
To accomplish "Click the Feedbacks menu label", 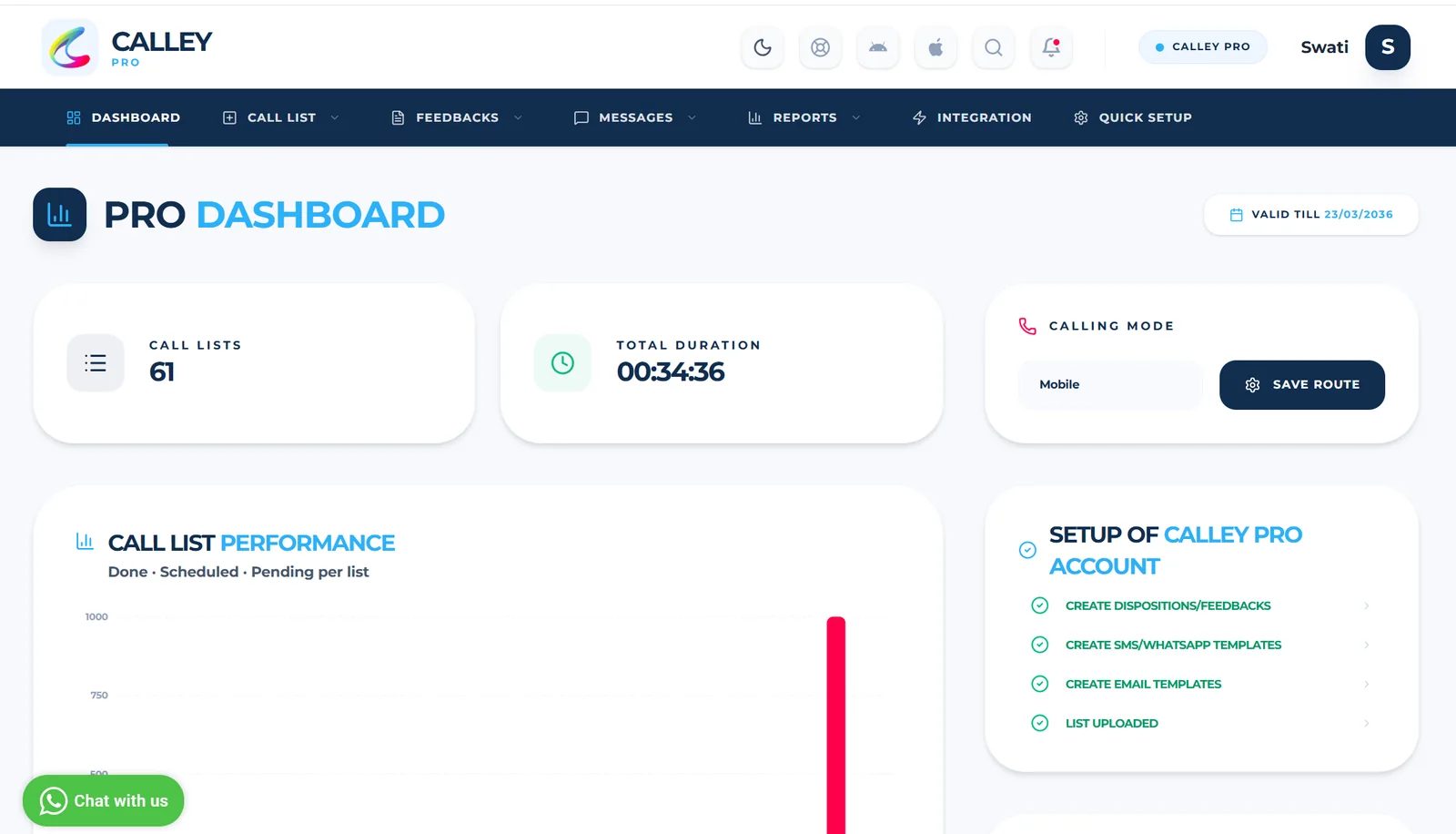I will [458, 117].
